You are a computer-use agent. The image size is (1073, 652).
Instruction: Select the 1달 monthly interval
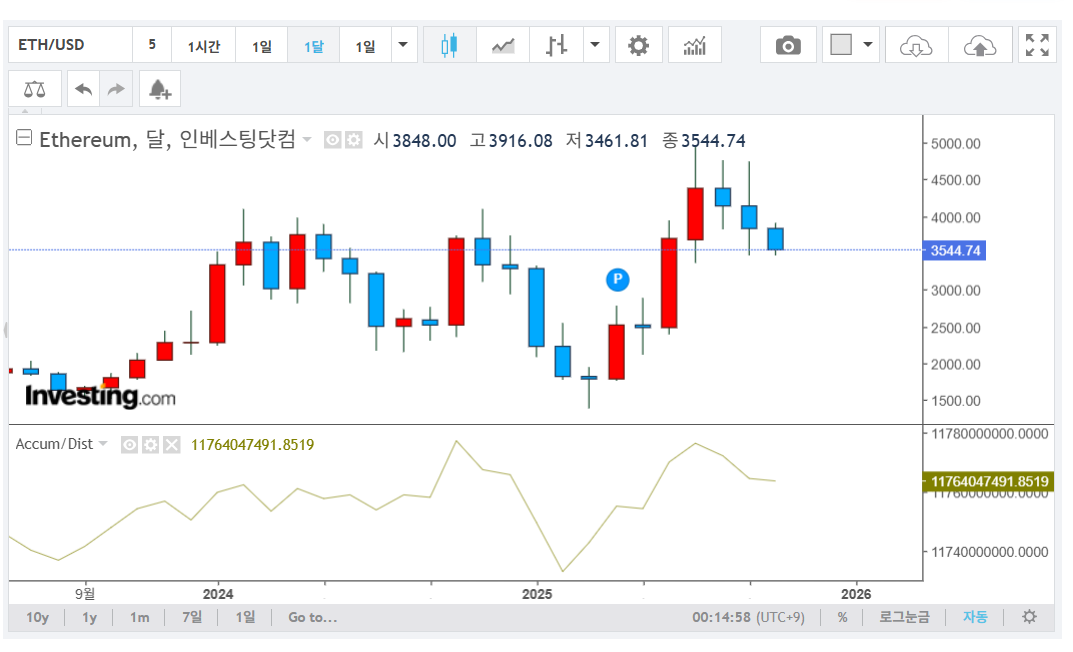(313, 46)
